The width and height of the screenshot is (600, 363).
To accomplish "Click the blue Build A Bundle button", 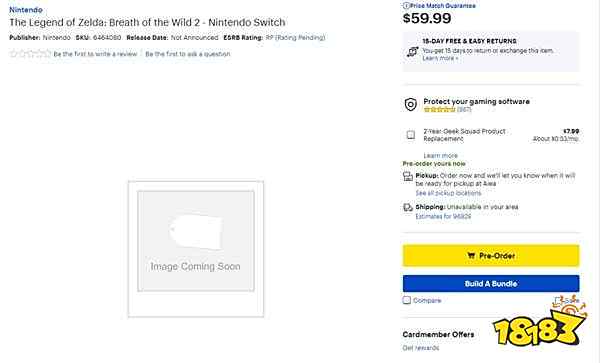I will (491, 283).
